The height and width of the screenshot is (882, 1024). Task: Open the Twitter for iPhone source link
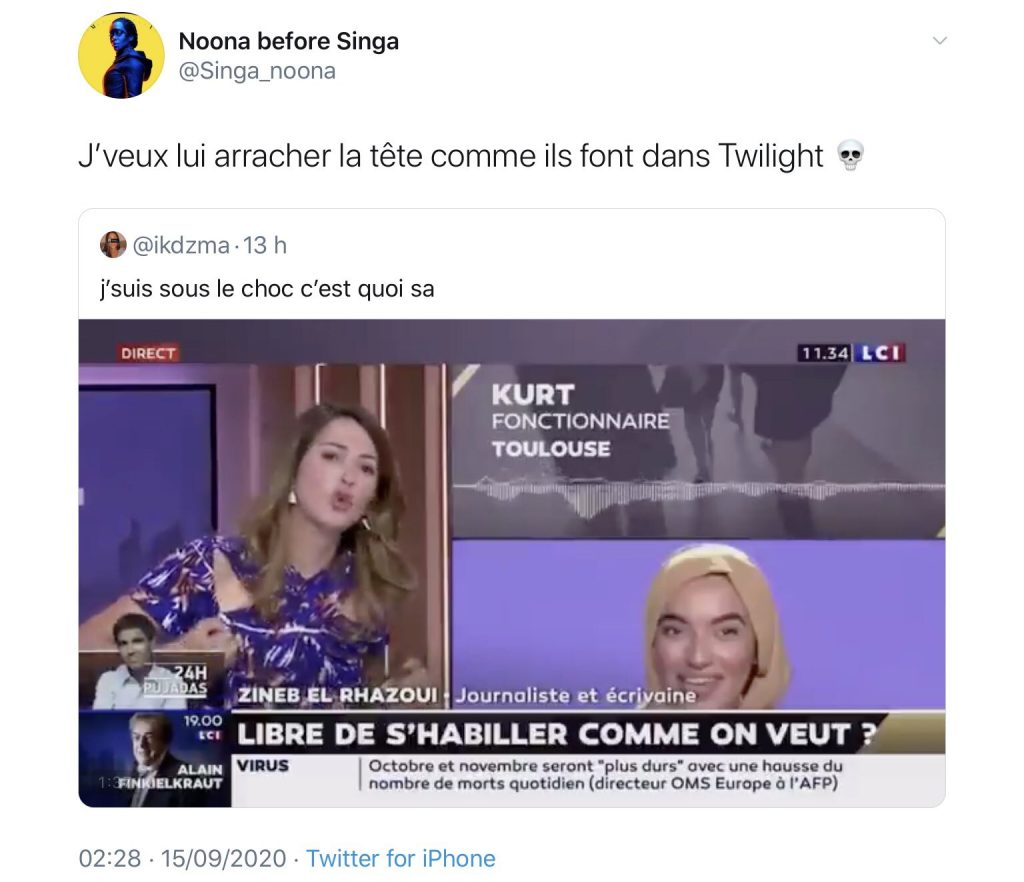[401, 858]
